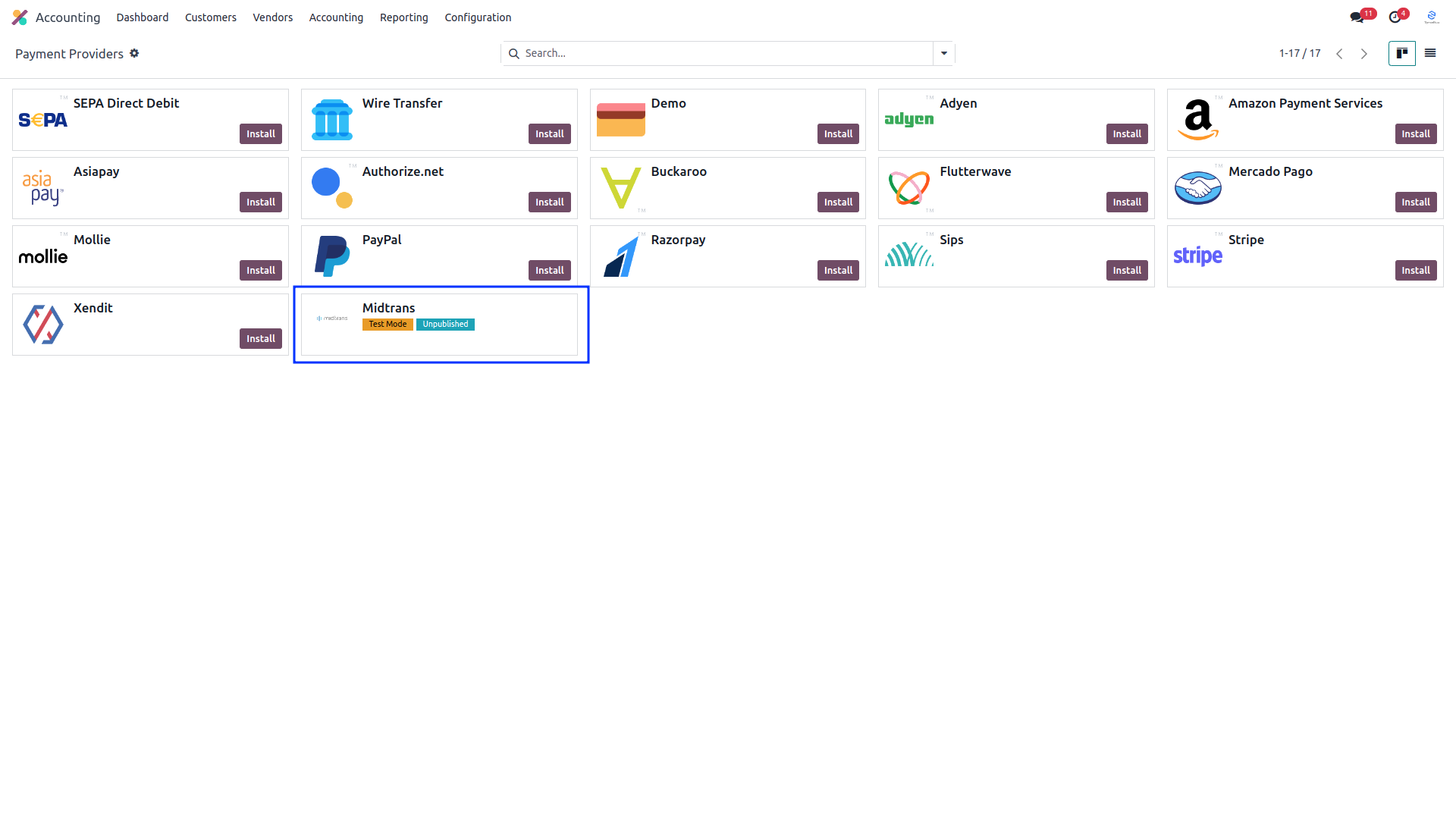Click the Payment Providers gear icon
Image resolution: width=1456 pixels, height=819 pixels.
[134, 53]
